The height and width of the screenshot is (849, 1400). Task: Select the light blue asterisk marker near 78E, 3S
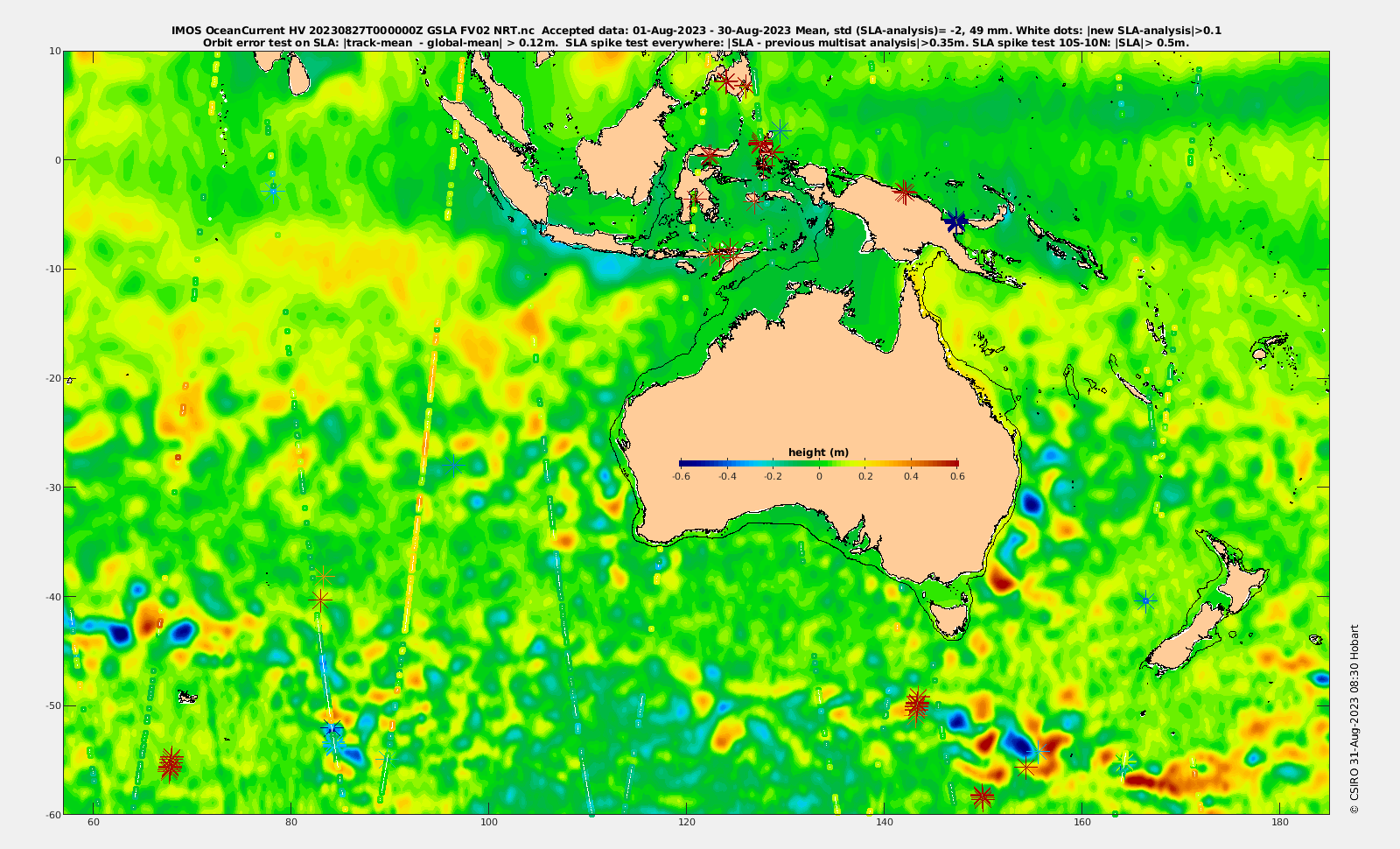[x=273, y=189]
